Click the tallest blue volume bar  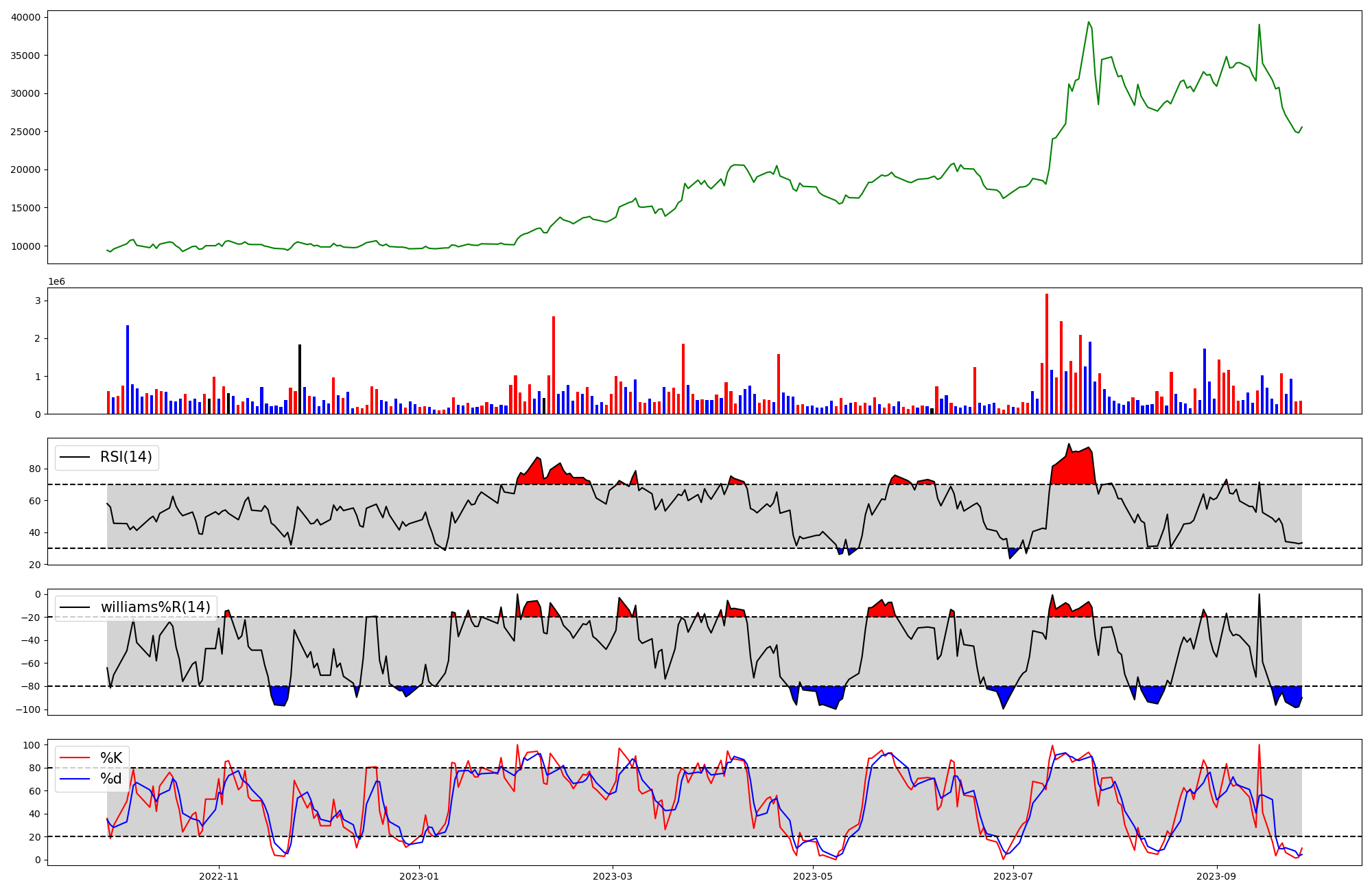coord(128,370)
